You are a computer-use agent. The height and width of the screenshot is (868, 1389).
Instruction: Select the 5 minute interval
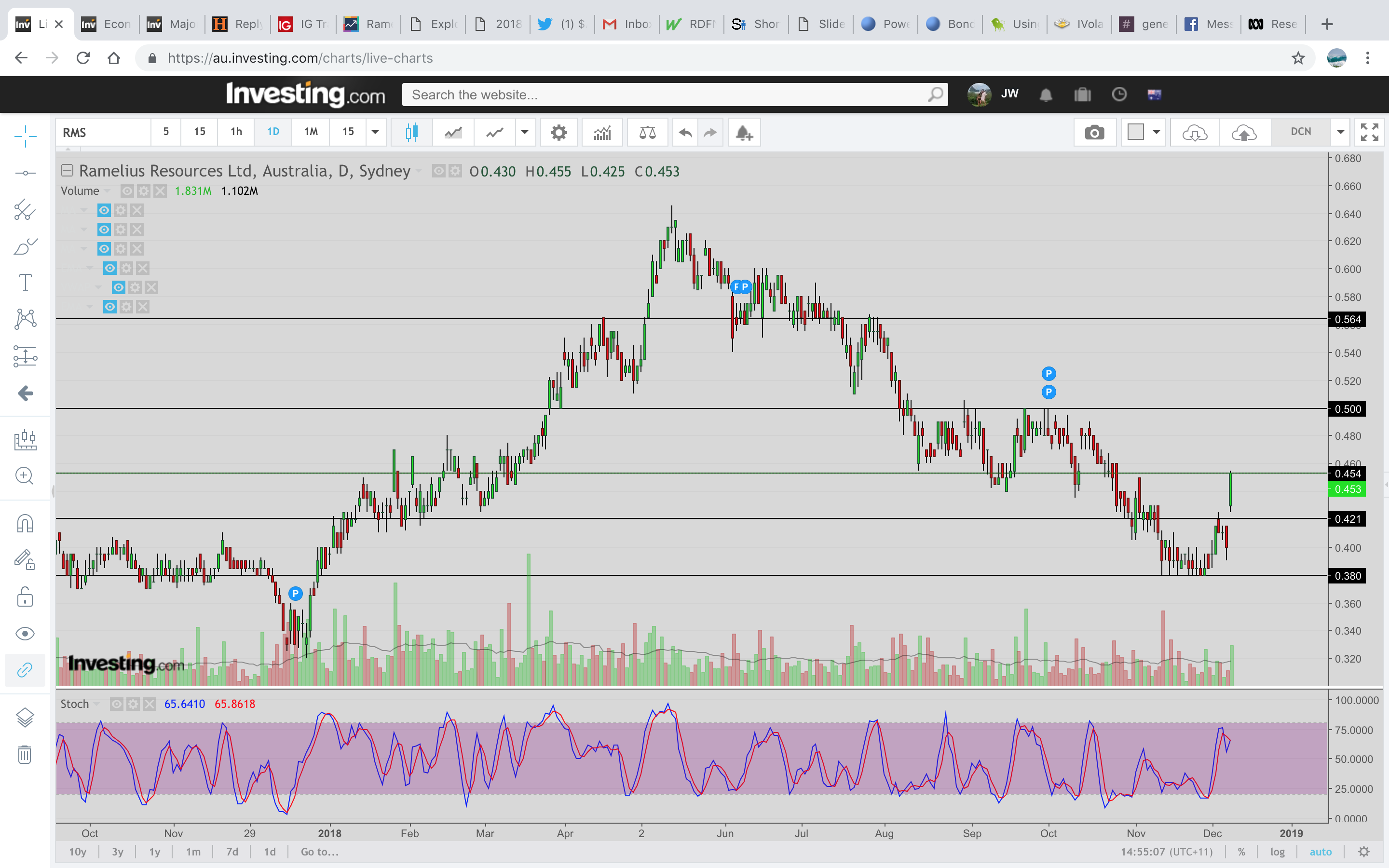[166, 132]
